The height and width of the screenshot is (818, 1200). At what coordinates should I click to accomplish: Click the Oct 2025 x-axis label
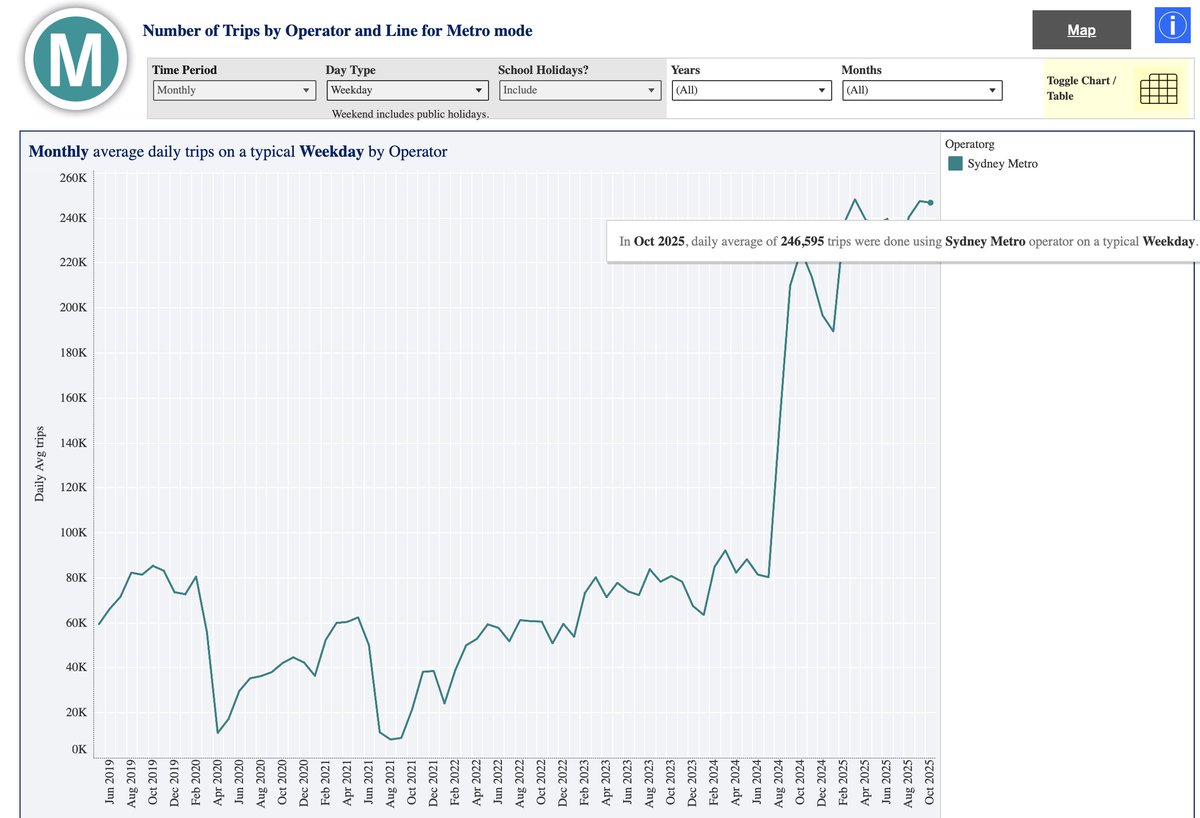930,783
